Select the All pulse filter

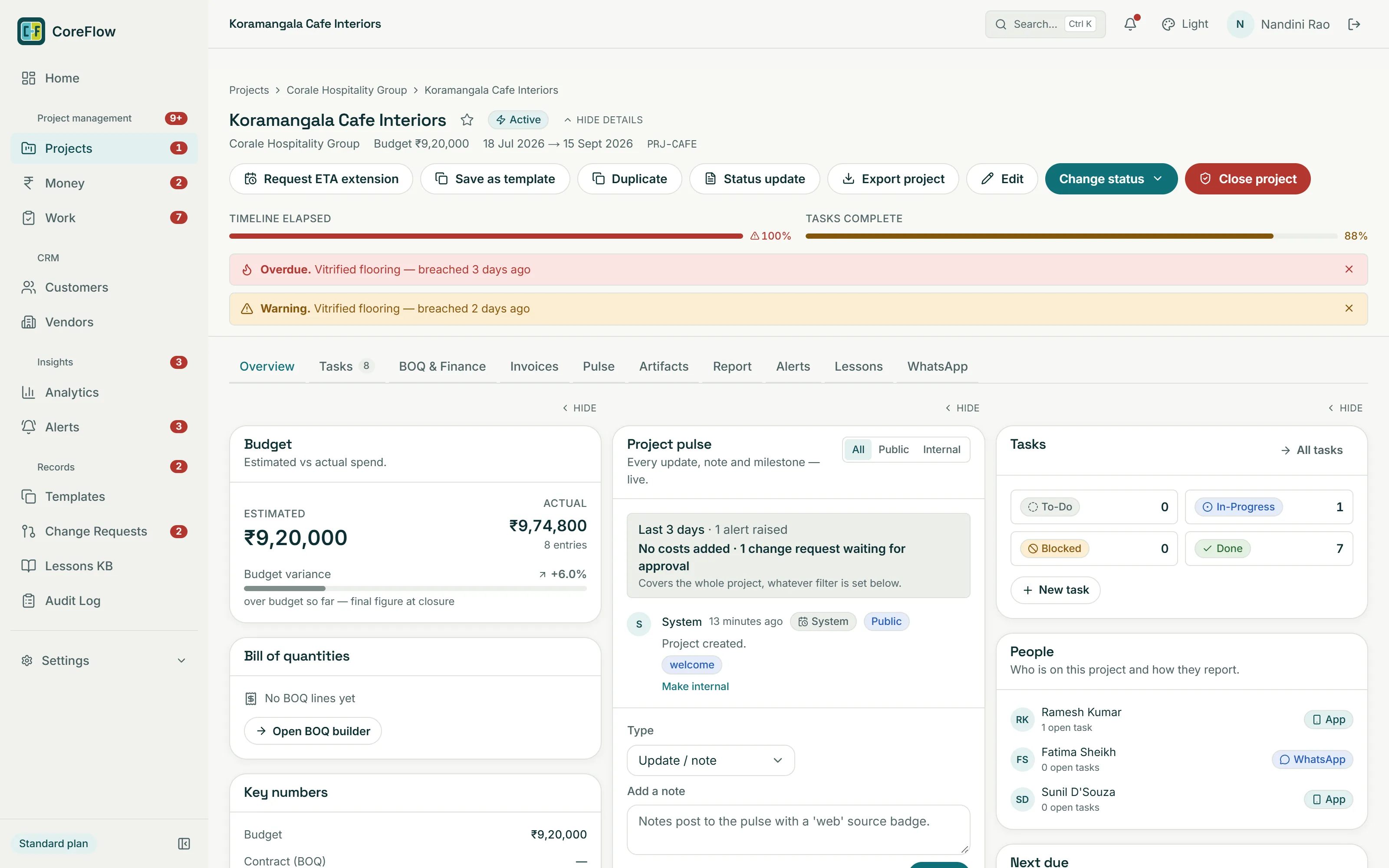click(858, 450)
